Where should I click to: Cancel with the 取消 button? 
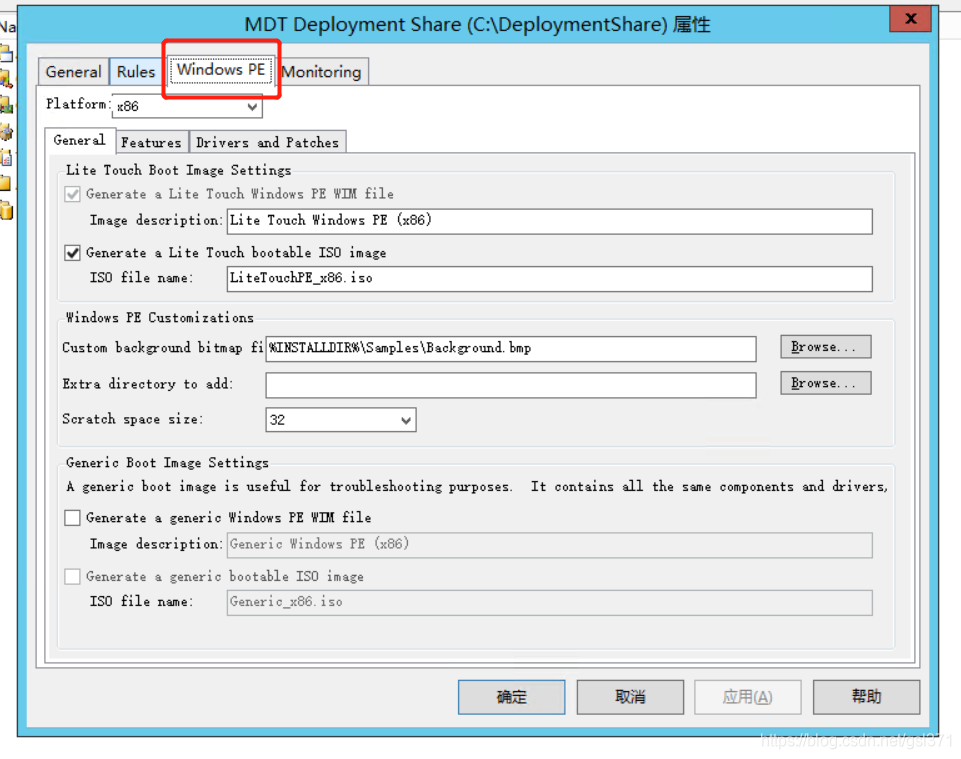click(630, 697)
